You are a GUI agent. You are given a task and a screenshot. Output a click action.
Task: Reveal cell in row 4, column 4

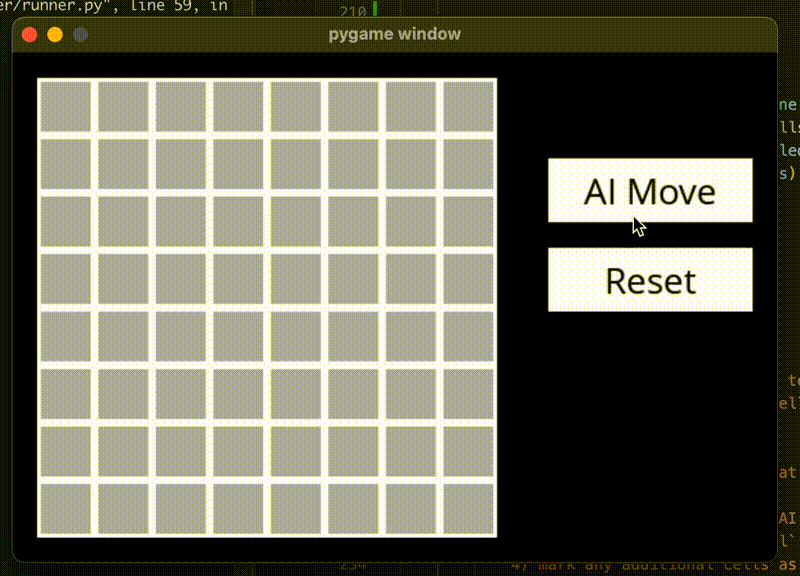238,279
